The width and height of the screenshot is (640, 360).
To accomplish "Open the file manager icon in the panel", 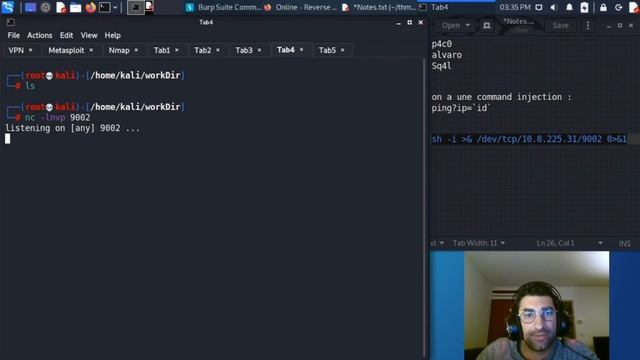I will coord(76,7).
